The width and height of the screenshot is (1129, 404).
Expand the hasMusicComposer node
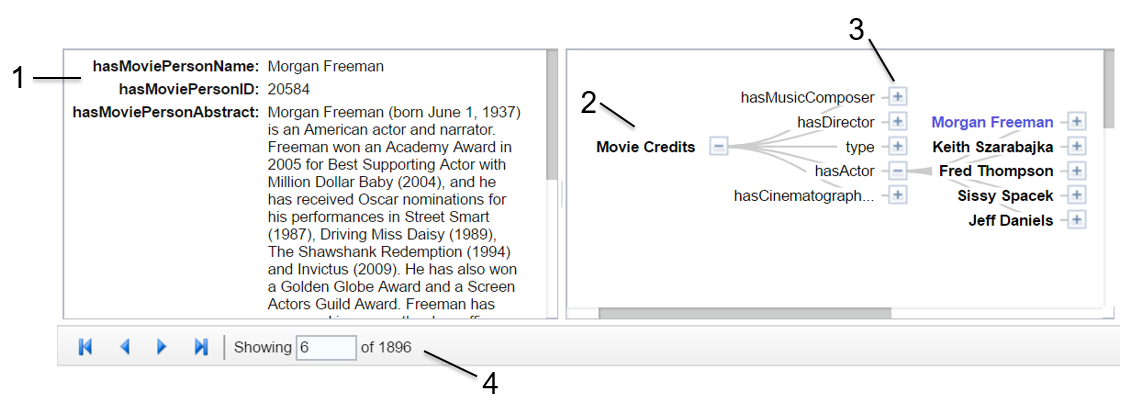pyautogui.click(x=898, y=97)
